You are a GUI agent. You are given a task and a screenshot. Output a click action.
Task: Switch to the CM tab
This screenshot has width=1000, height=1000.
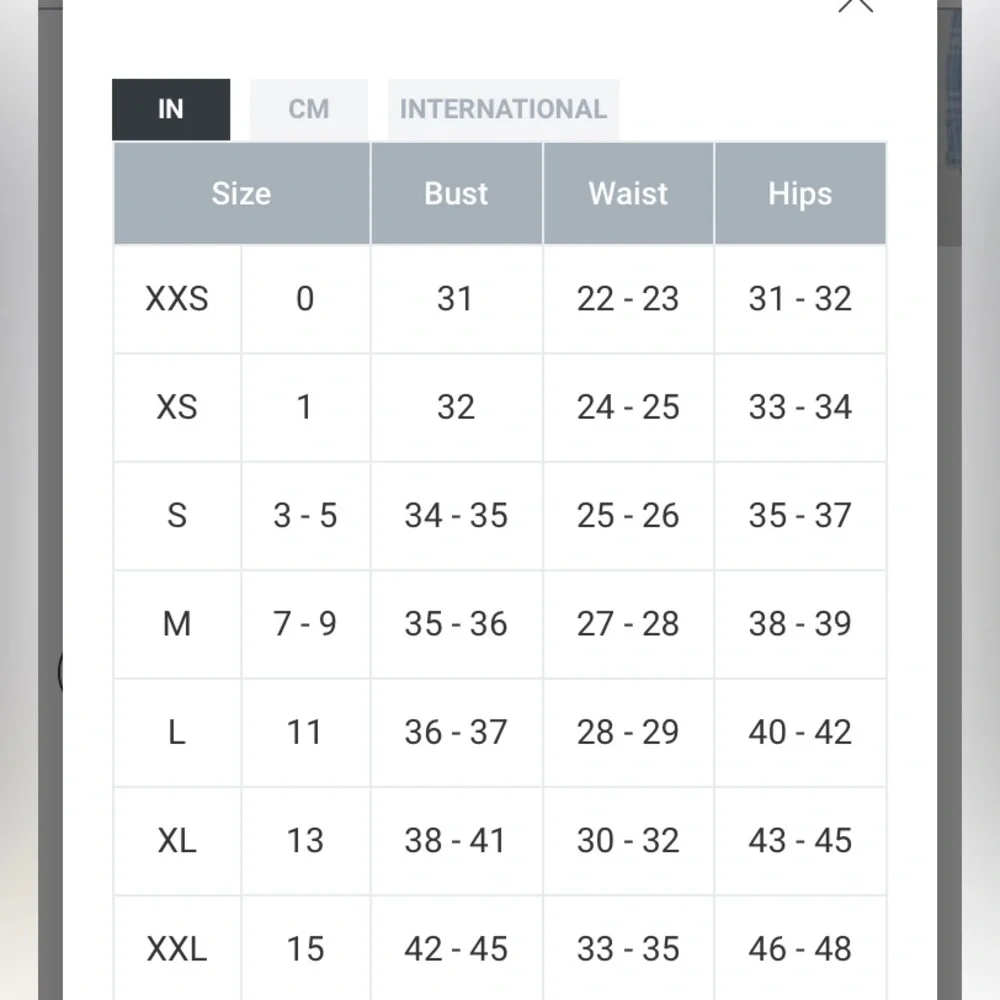coord(309,109)
